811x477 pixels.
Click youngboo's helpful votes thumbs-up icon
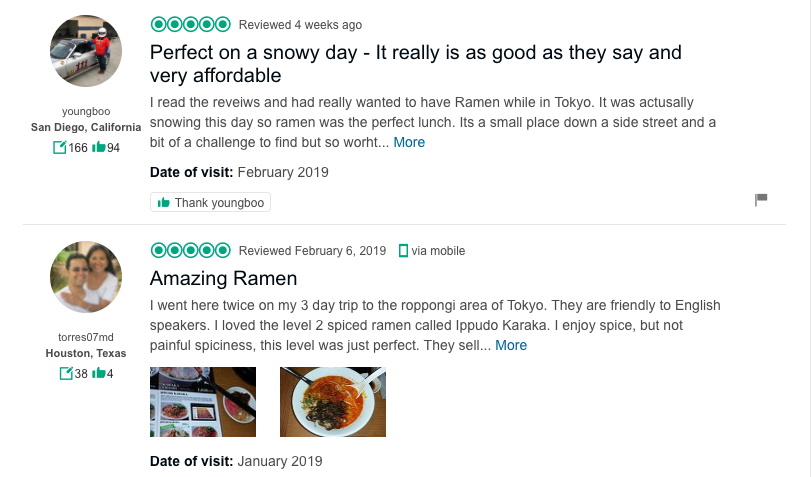coord(98,147)
